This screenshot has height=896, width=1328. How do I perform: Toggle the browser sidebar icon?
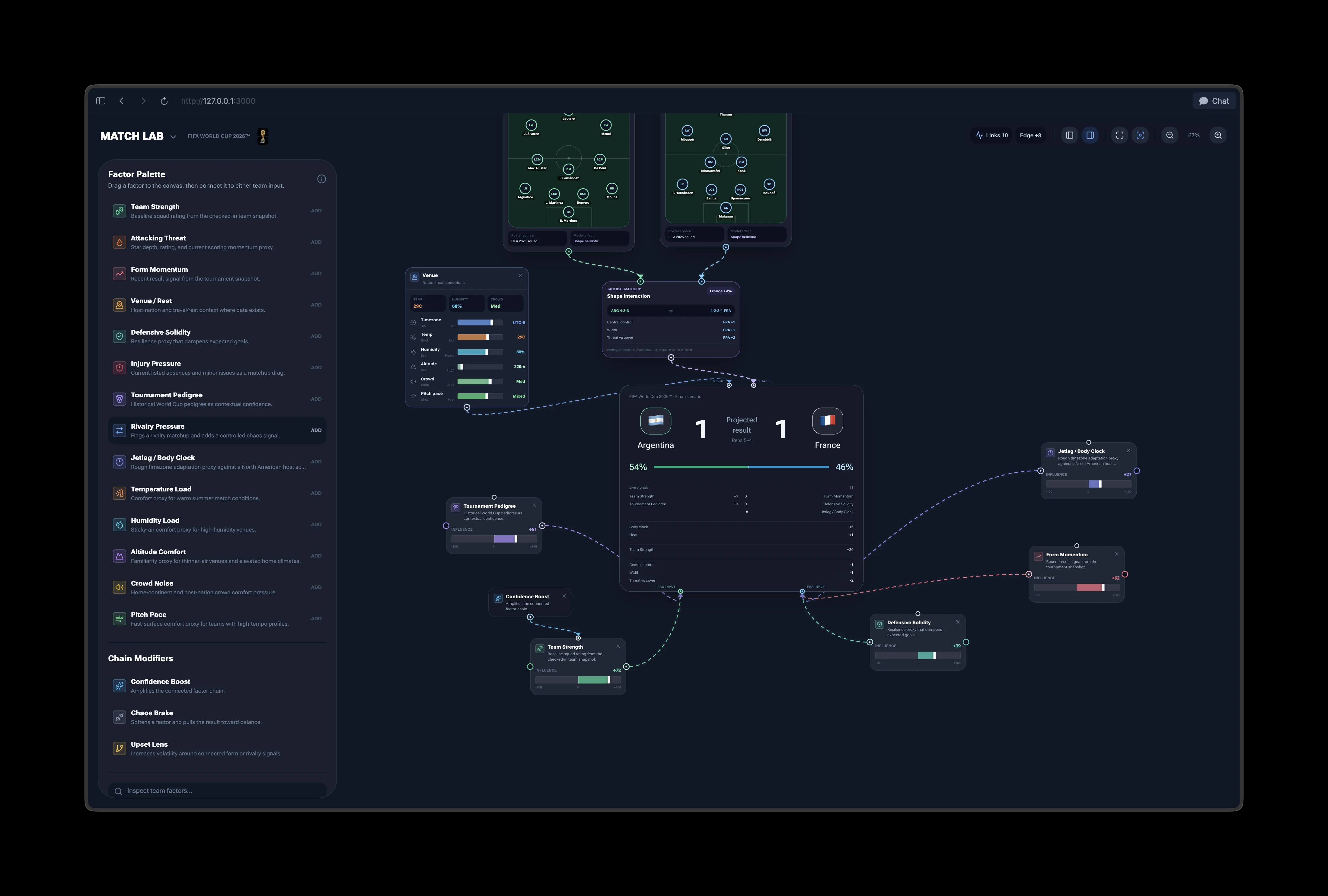101,101
